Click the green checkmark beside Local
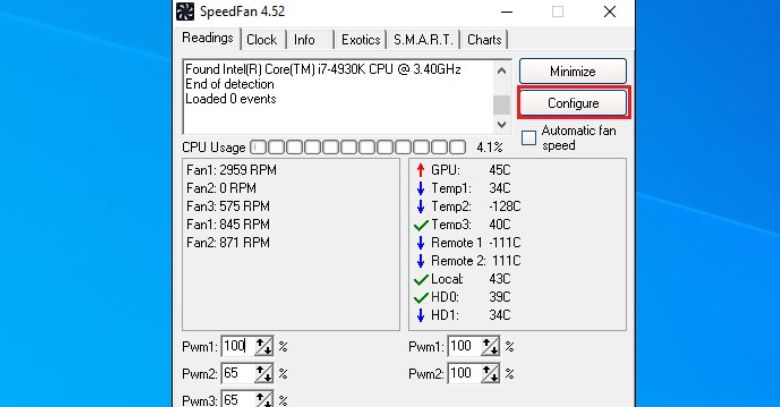The width and height of the screenshot is (780, 407). click(420, 279)
